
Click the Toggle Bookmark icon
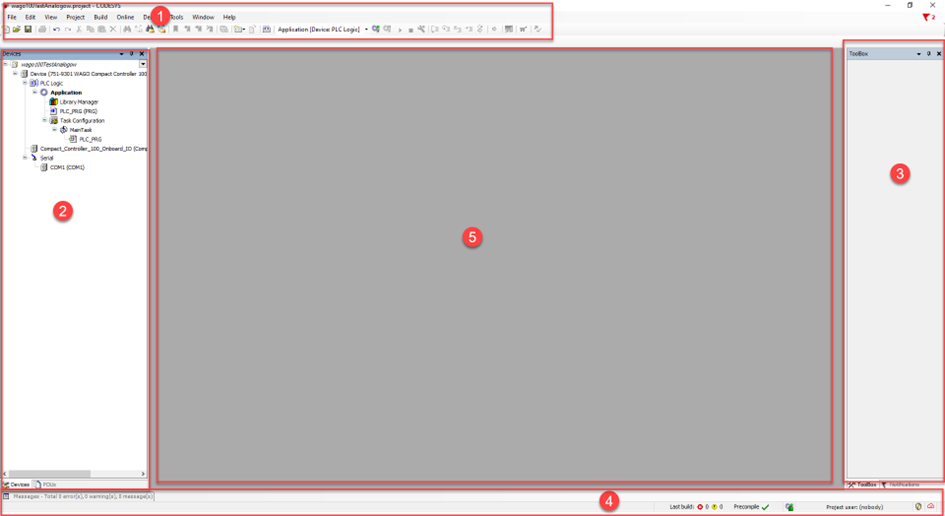click(175, 29)
